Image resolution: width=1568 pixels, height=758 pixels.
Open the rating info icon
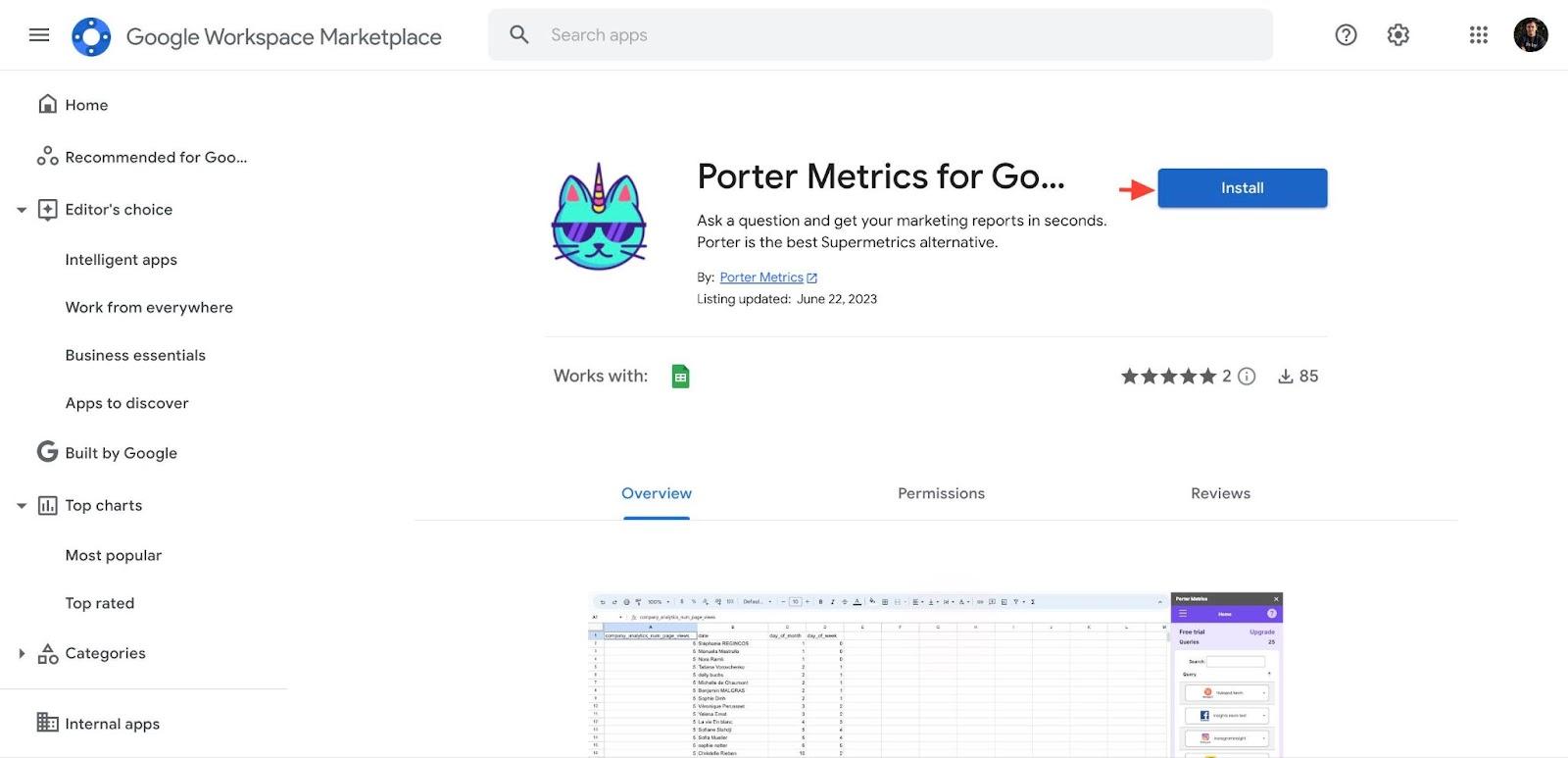[x=1247, y=377]
